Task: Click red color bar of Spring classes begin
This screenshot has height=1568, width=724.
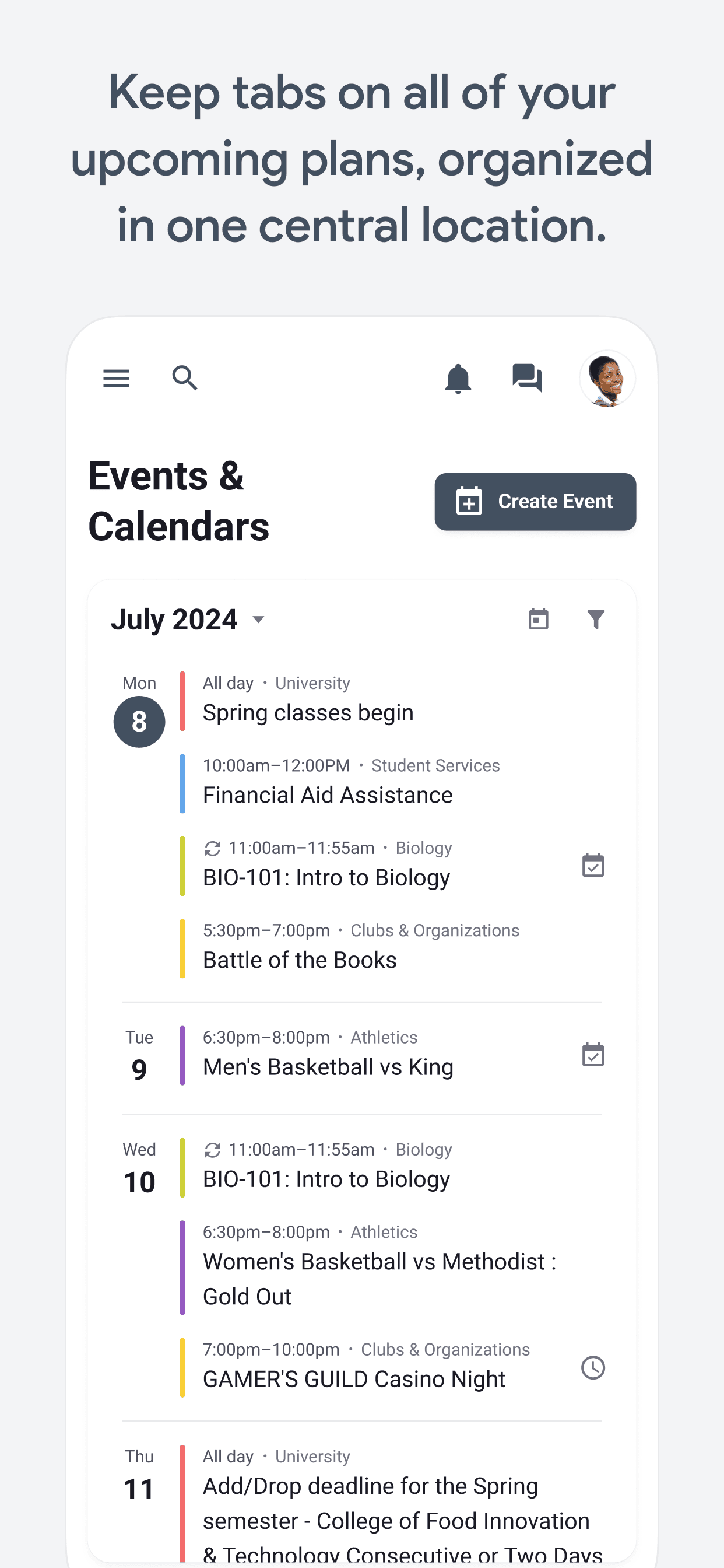Action: (x=182, y=701)
